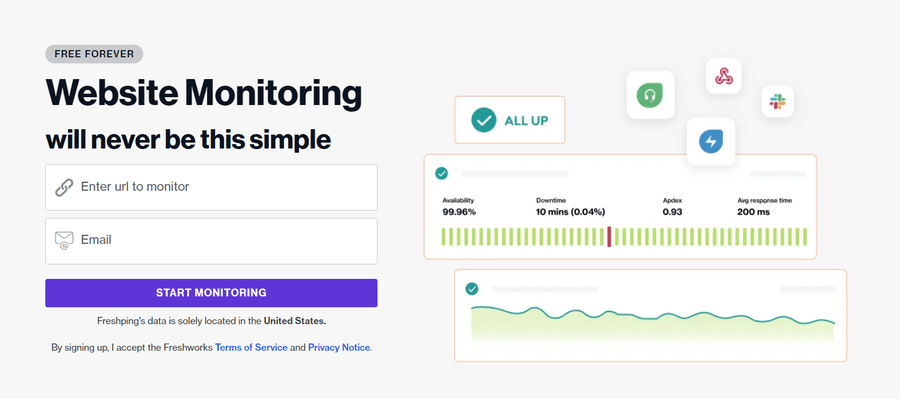Viewport: 900px width, 399px height.
Task: Click the FREE FOREVER badge
Action: pyautogui.click(x=94, y=54)
